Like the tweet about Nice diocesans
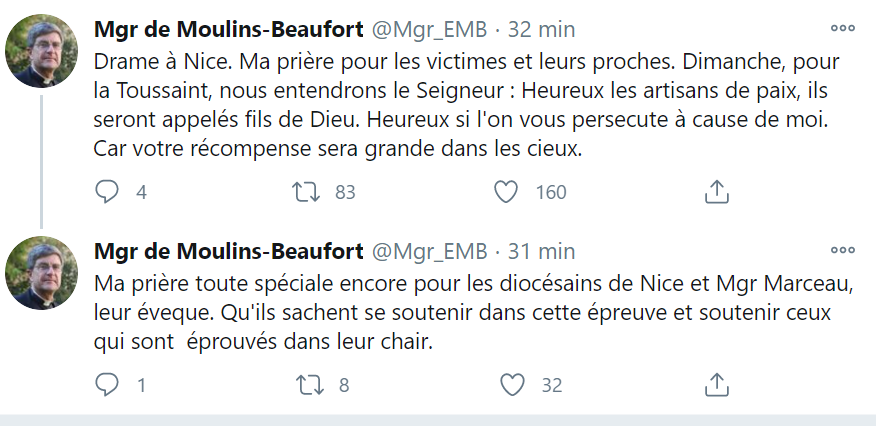The image size is (876, 426). pos(512,384)
